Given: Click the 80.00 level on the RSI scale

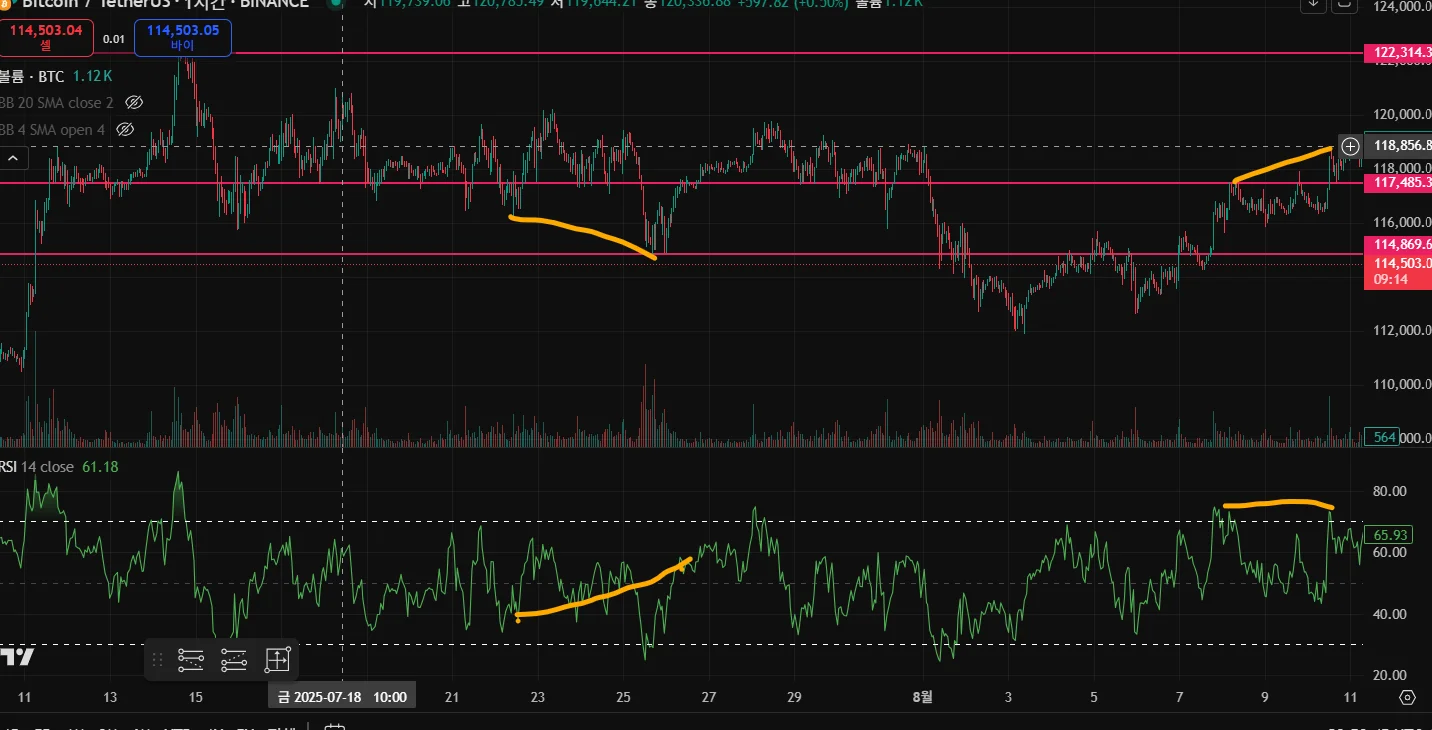Looking at the screenshot, I should point(1390,491).
